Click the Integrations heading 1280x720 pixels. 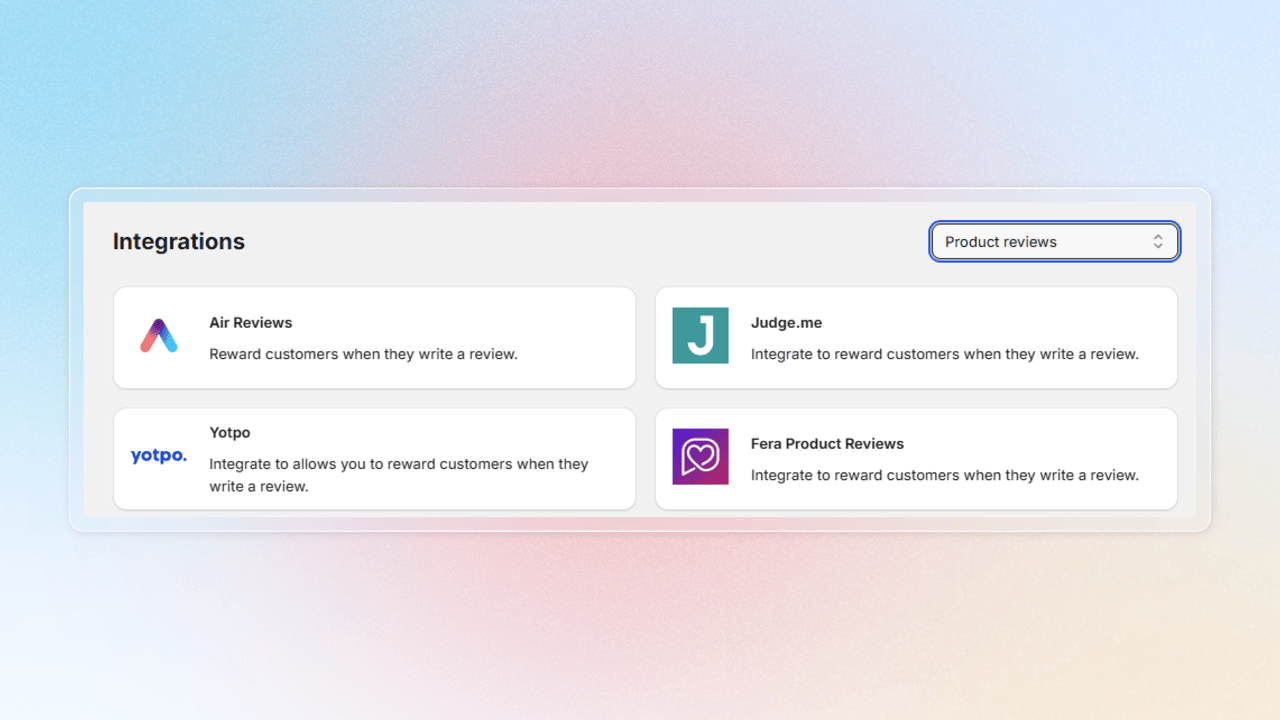point(179,242)
